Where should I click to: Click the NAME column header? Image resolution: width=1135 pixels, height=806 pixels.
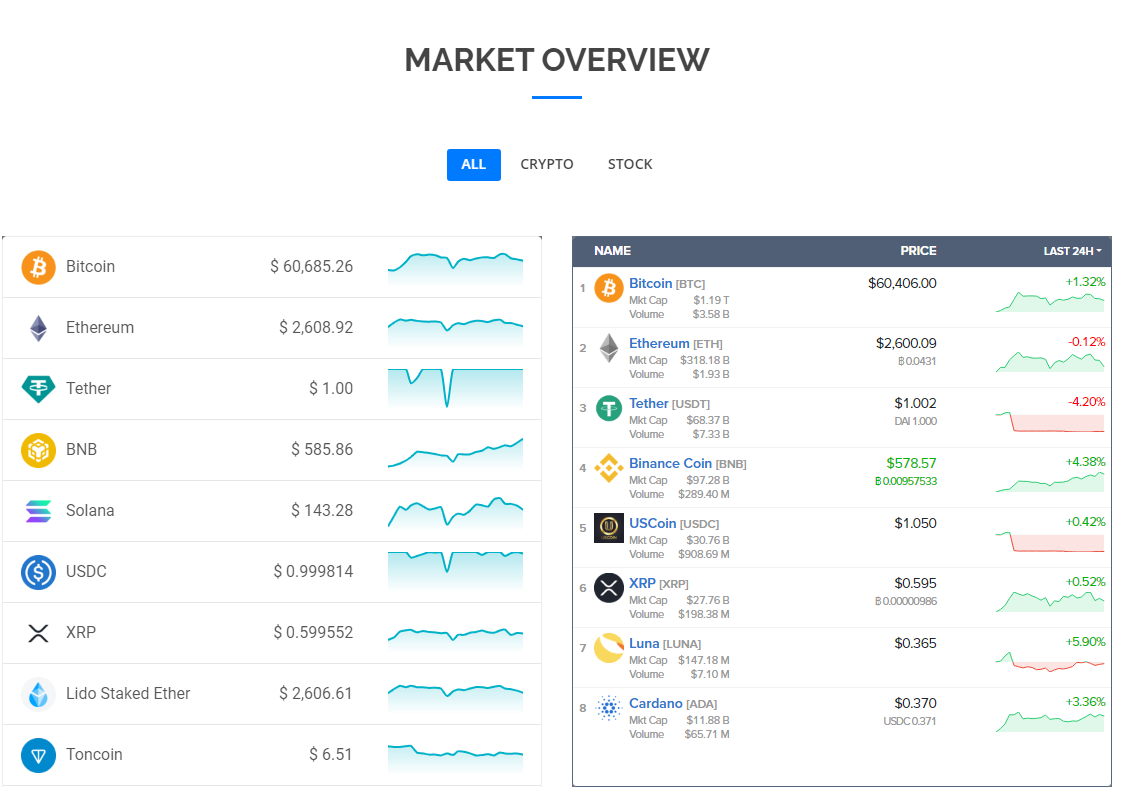tap(612, 251)
